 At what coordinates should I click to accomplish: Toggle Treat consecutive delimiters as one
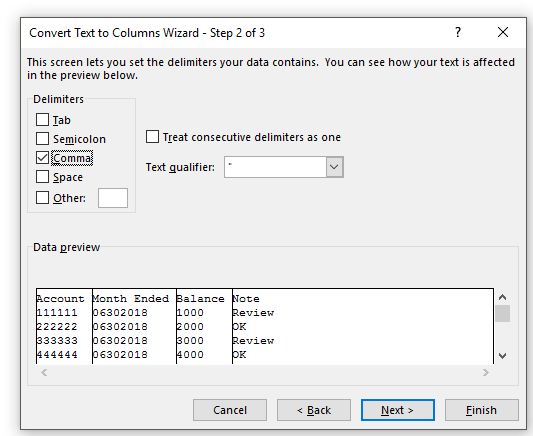152,137
